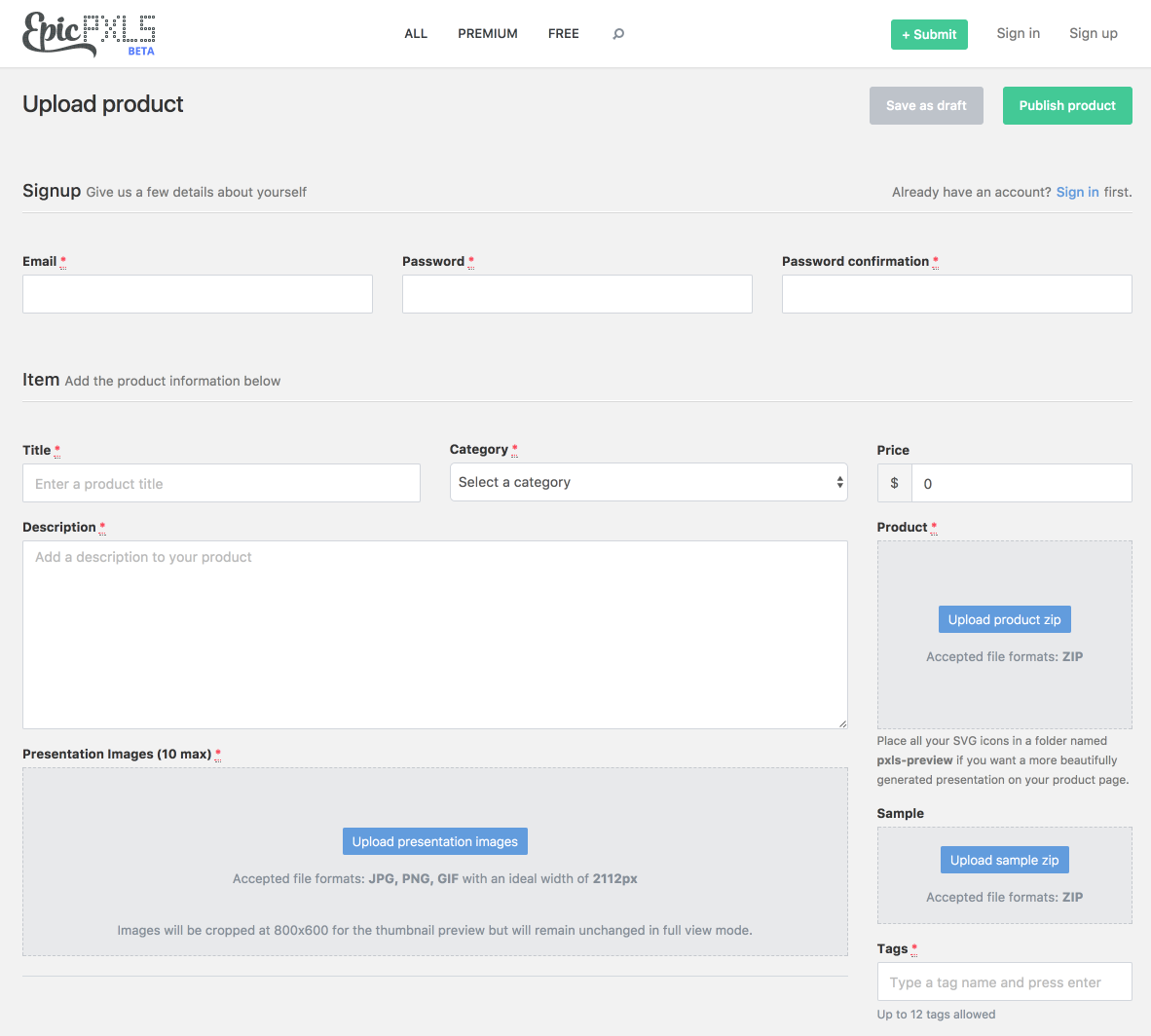Click the Price amount field
The height and width of the screenshot is (1036, 1151).
click(1021, 483)
